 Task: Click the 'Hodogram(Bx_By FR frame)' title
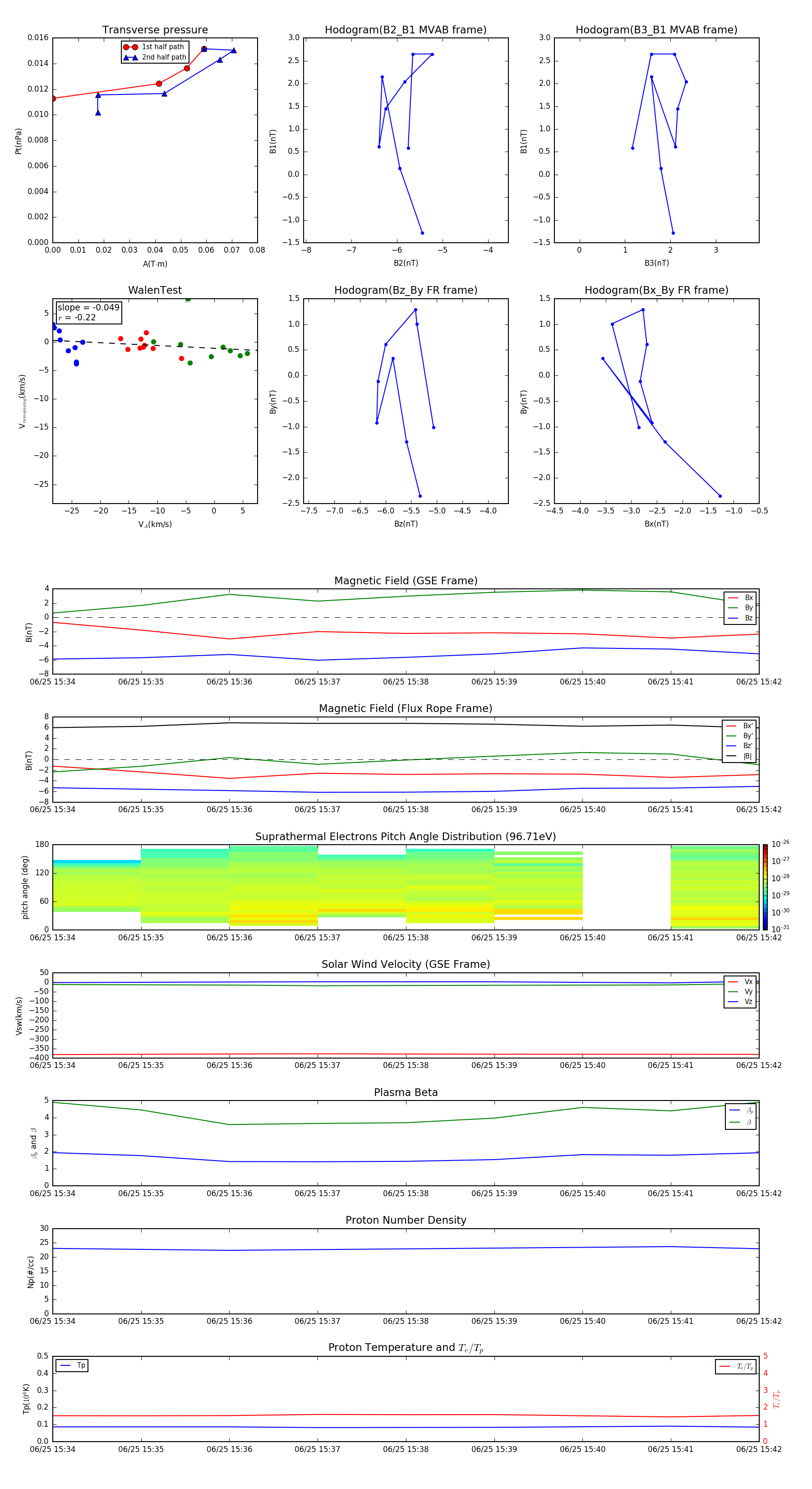pyautogui.click(x=656, y=290)
